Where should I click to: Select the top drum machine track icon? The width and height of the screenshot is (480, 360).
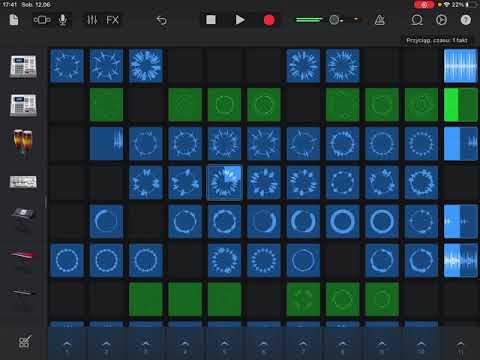[x=23, y=66]
